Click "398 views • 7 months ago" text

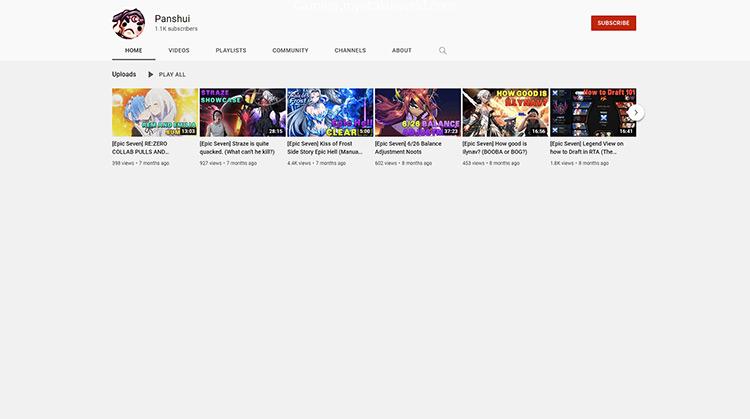[141, 163]
